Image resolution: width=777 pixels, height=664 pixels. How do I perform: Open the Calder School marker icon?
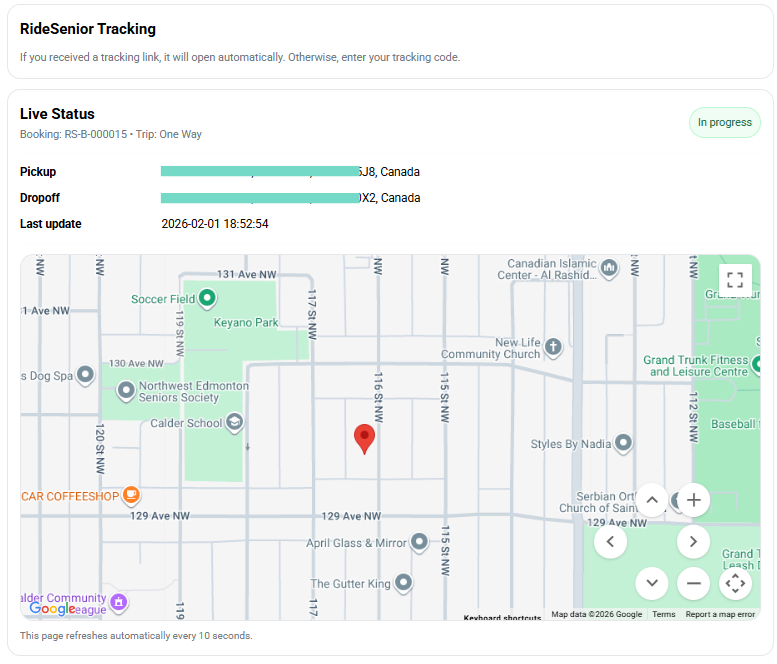coord(234,422)
